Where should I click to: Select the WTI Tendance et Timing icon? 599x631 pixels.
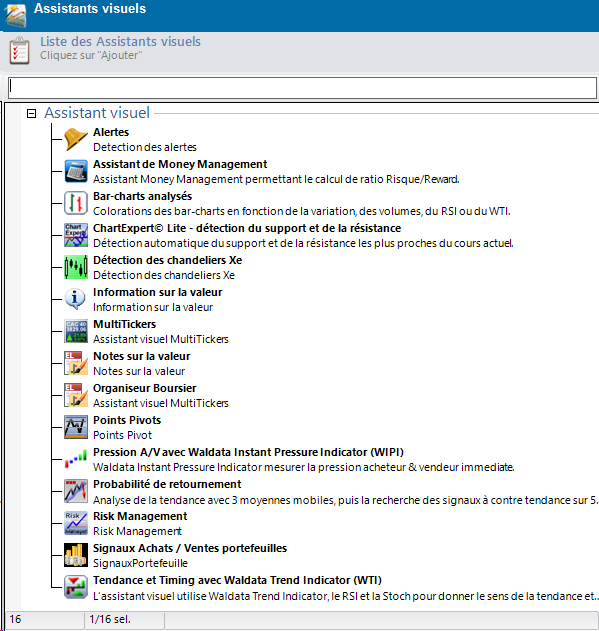[76, 587]
